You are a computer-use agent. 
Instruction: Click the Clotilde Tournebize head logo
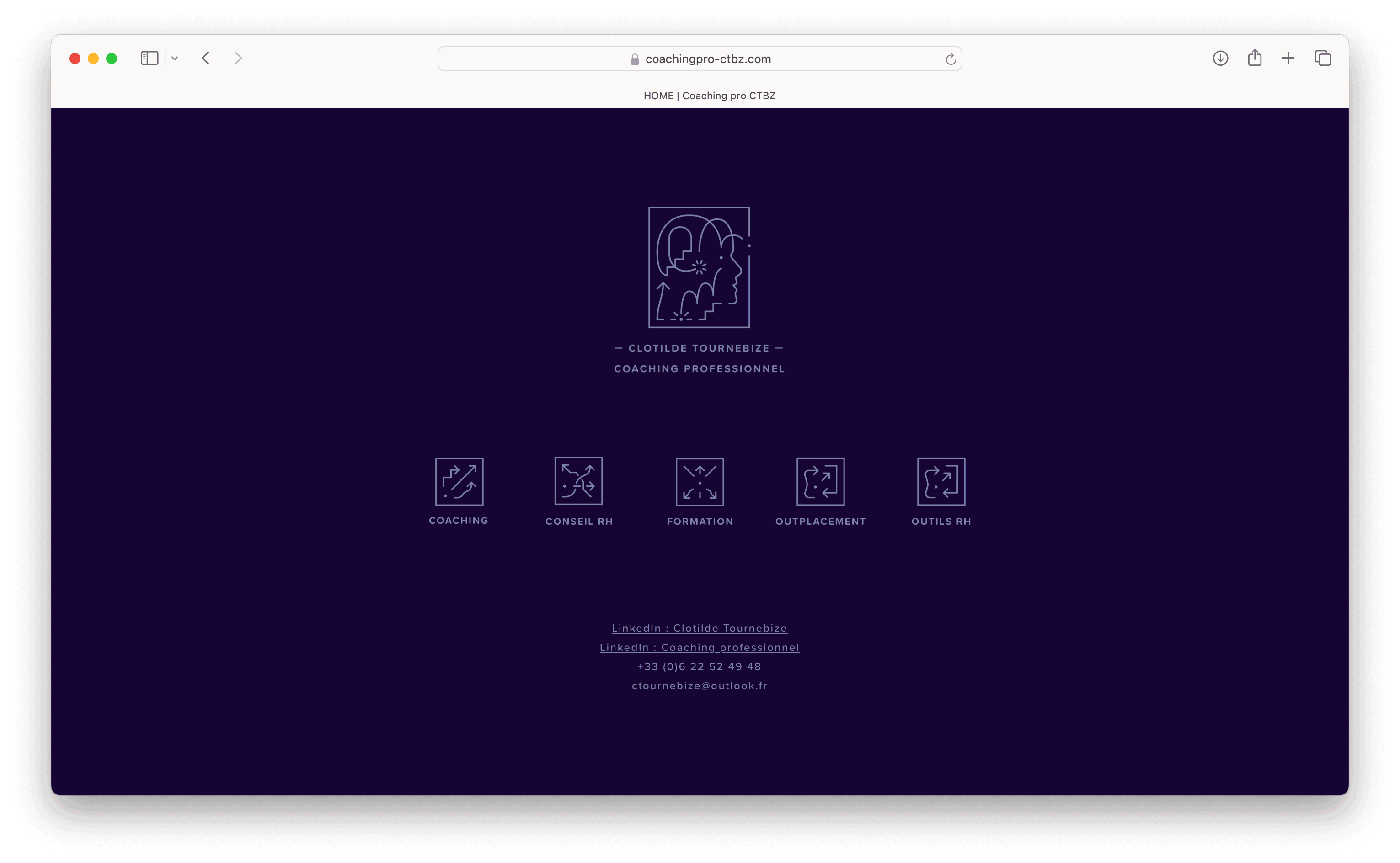[x=699, y=267]
